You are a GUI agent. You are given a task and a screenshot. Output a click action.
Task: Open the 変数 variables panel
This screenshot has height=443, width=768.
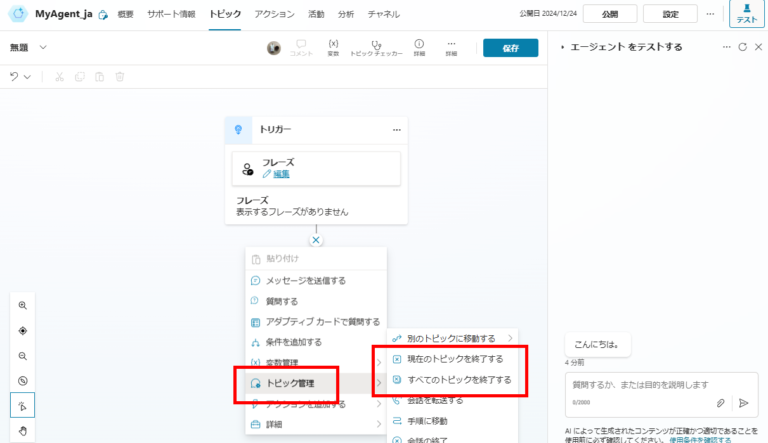point(333,48)
